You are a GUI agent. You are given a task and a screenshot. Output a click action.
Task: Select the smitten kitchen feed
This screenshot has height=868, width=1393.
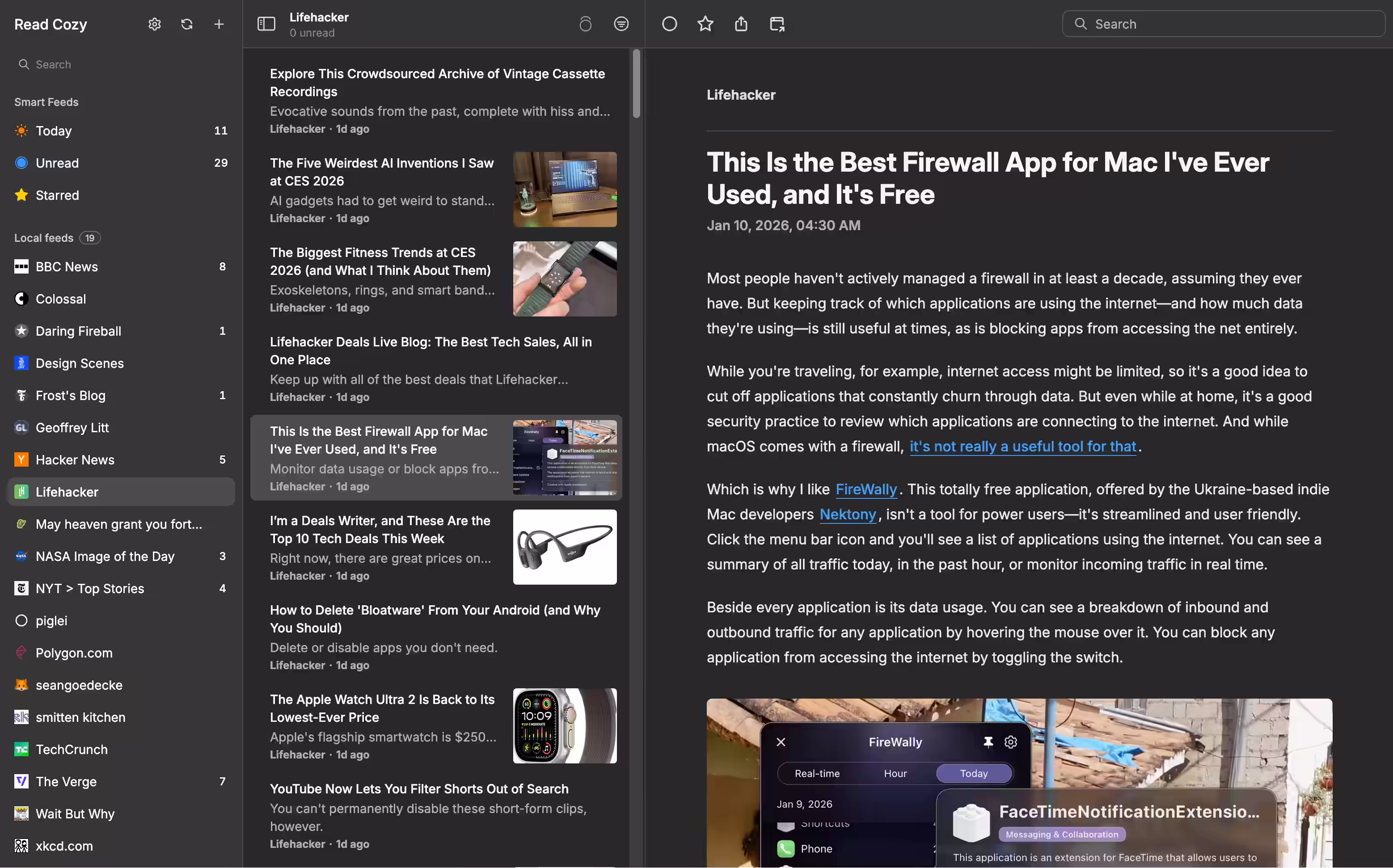coord(121,717)
